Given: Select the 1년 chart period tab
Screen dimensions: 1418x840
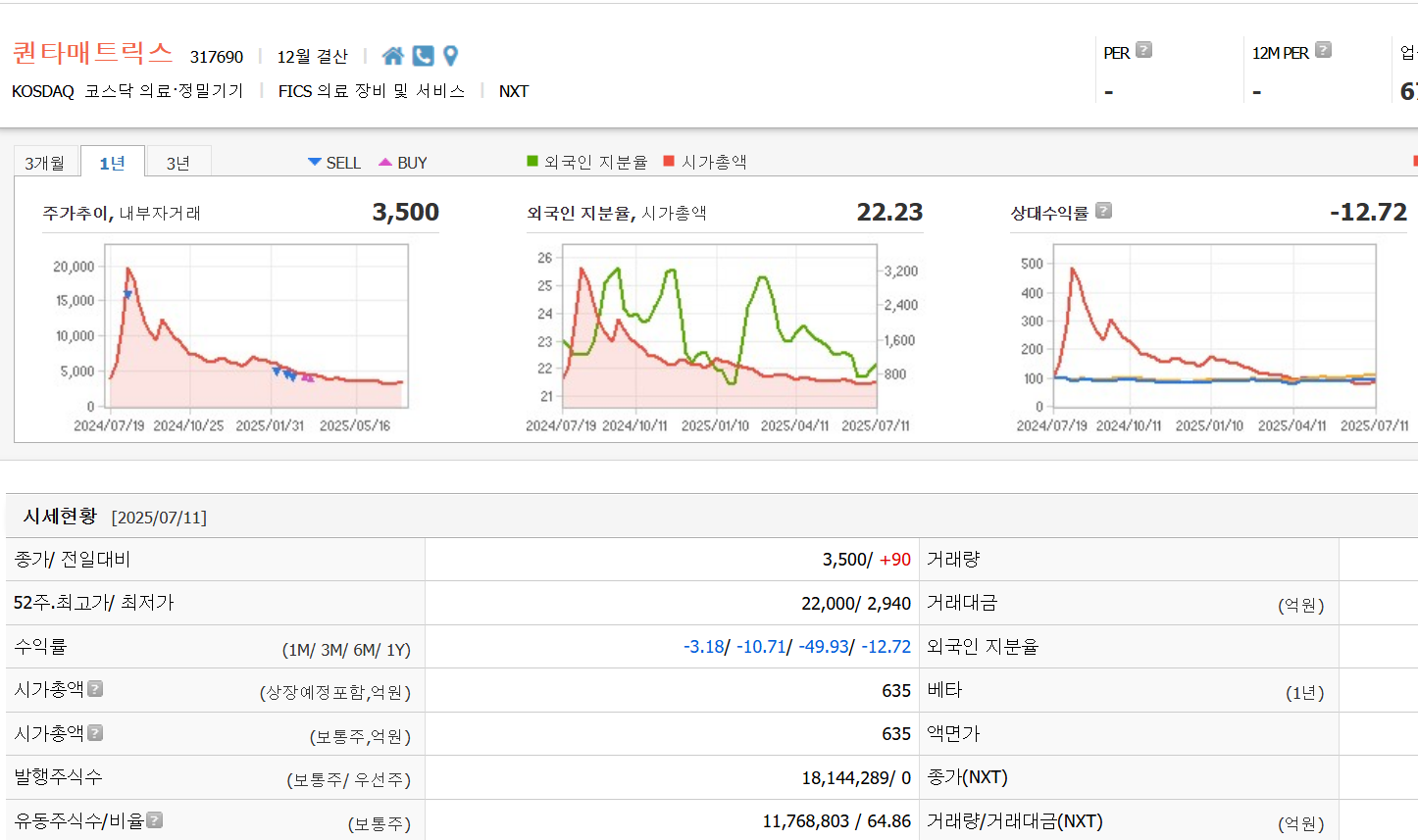Looking at the screenshot, I should point(113,162).
